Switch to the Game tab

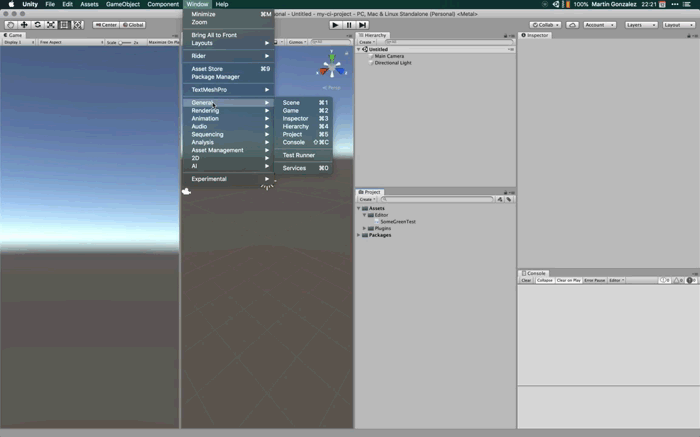pos(13,35)
